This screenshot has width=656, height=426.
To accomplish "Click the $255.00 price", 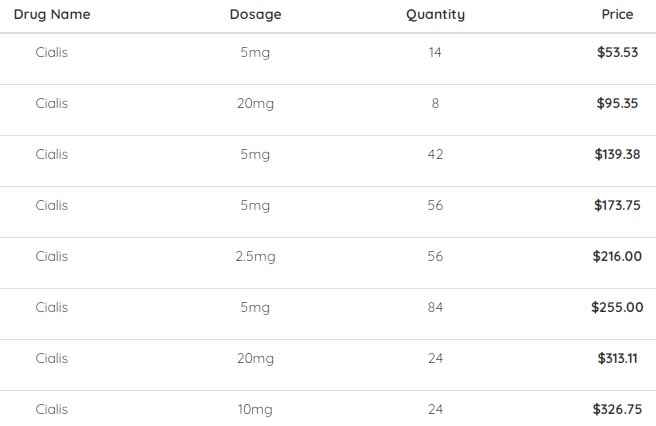I will click(617, 308).
